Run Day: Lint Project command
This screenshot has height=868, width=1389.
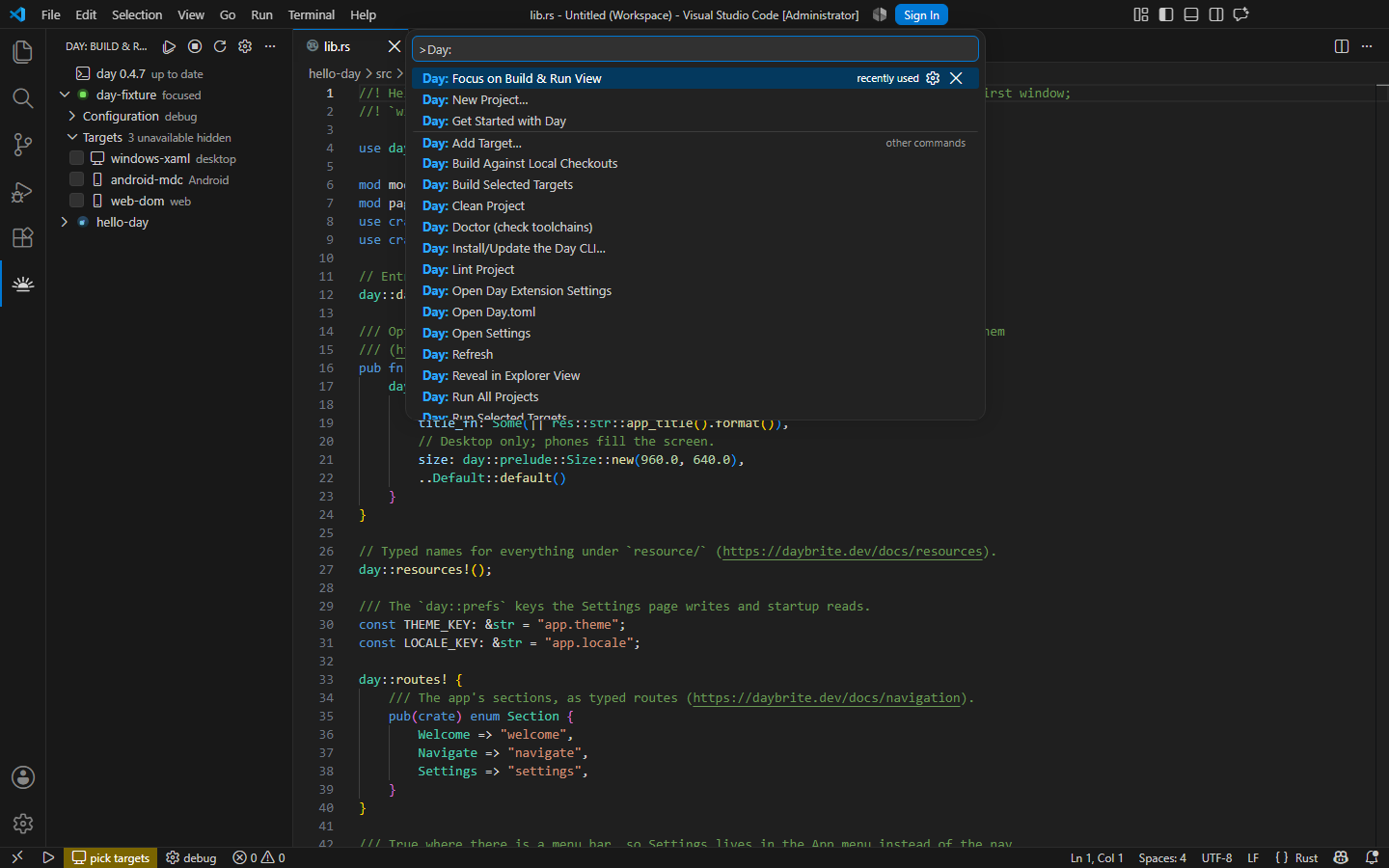click(x=695, y=269)
